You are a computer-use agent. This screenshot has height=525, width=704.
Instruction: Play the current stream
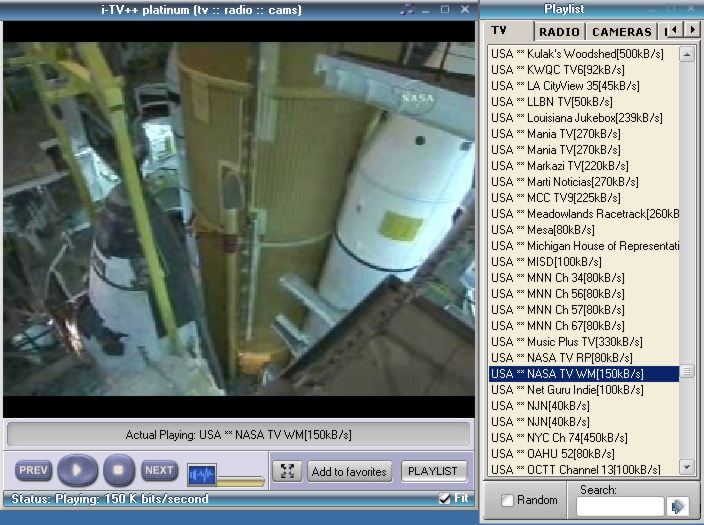[x=77, y=470]
